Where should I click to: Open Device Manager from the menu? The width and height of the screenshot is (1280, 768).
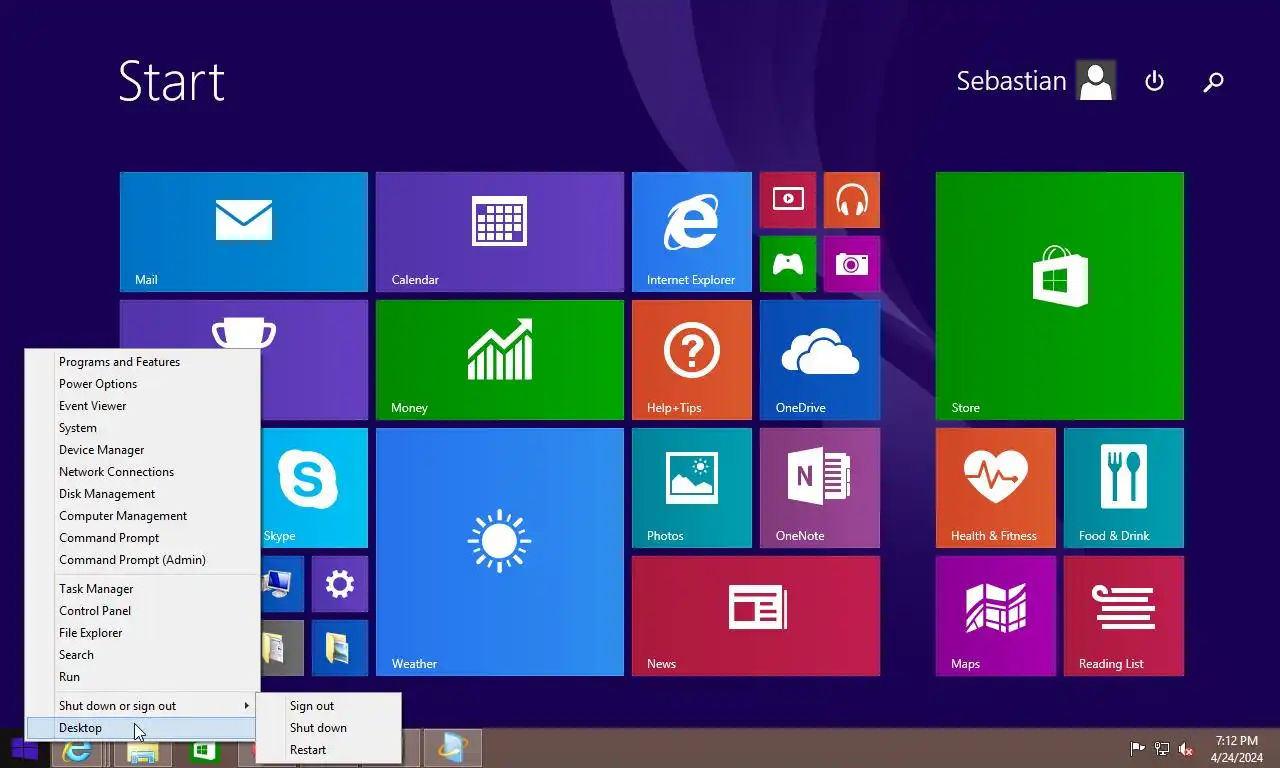click(142, 450)
